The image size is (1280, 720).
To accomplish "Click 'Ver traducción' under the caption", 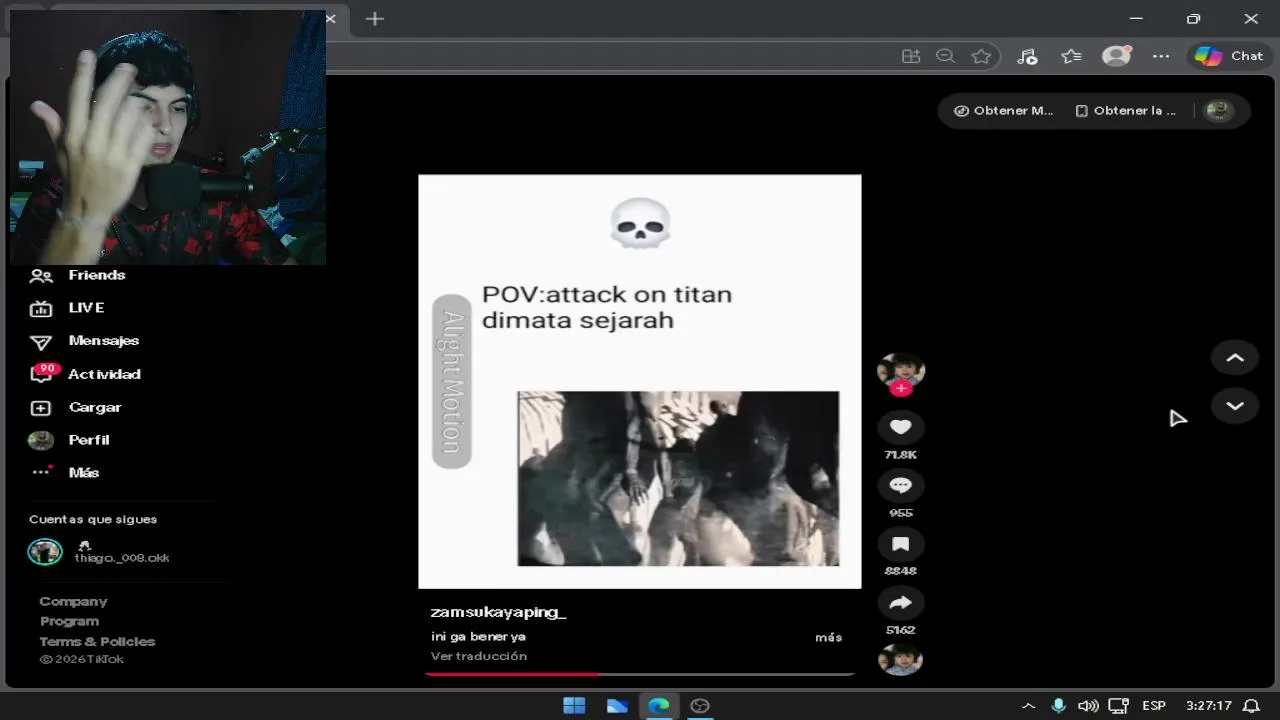I will coord(479,656).
